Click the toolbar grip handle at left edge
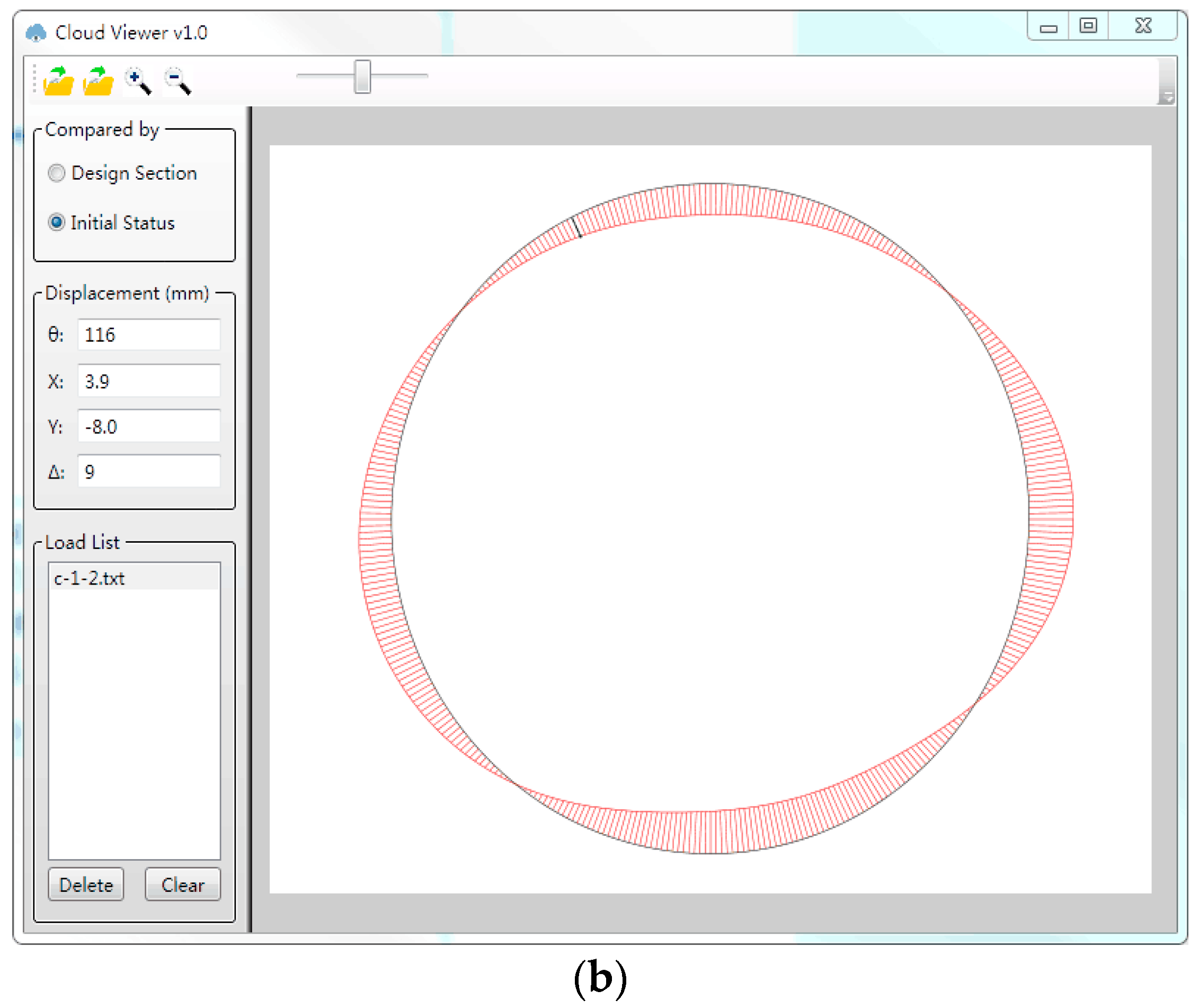 pos(35,79)
